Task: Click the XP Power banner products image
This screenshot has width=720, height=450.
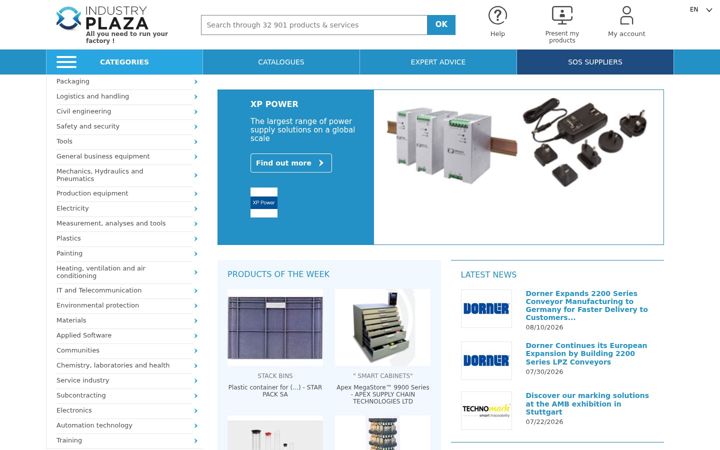Action: pos(518,167)
